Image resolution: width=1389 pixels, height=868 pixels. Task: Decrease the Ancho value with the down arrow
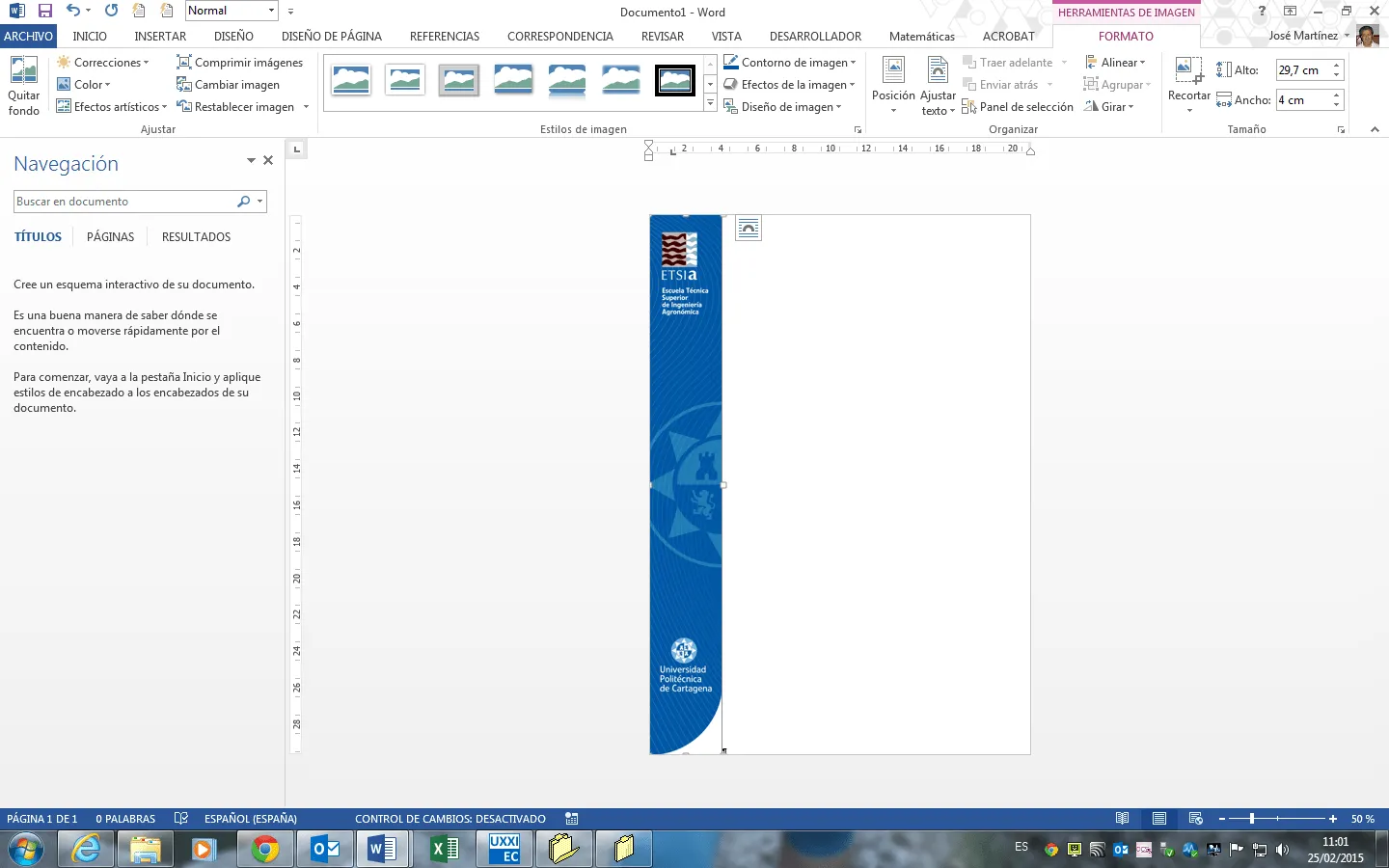coord(1337,105)
